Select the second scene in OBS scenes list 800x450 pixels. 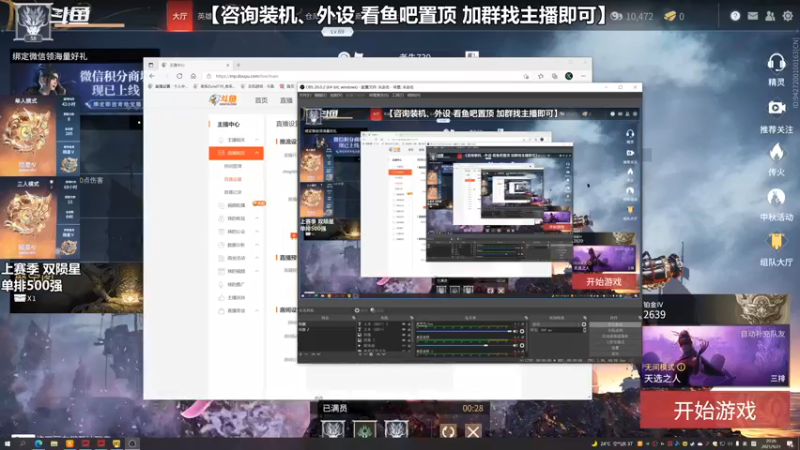click(327, 330)
